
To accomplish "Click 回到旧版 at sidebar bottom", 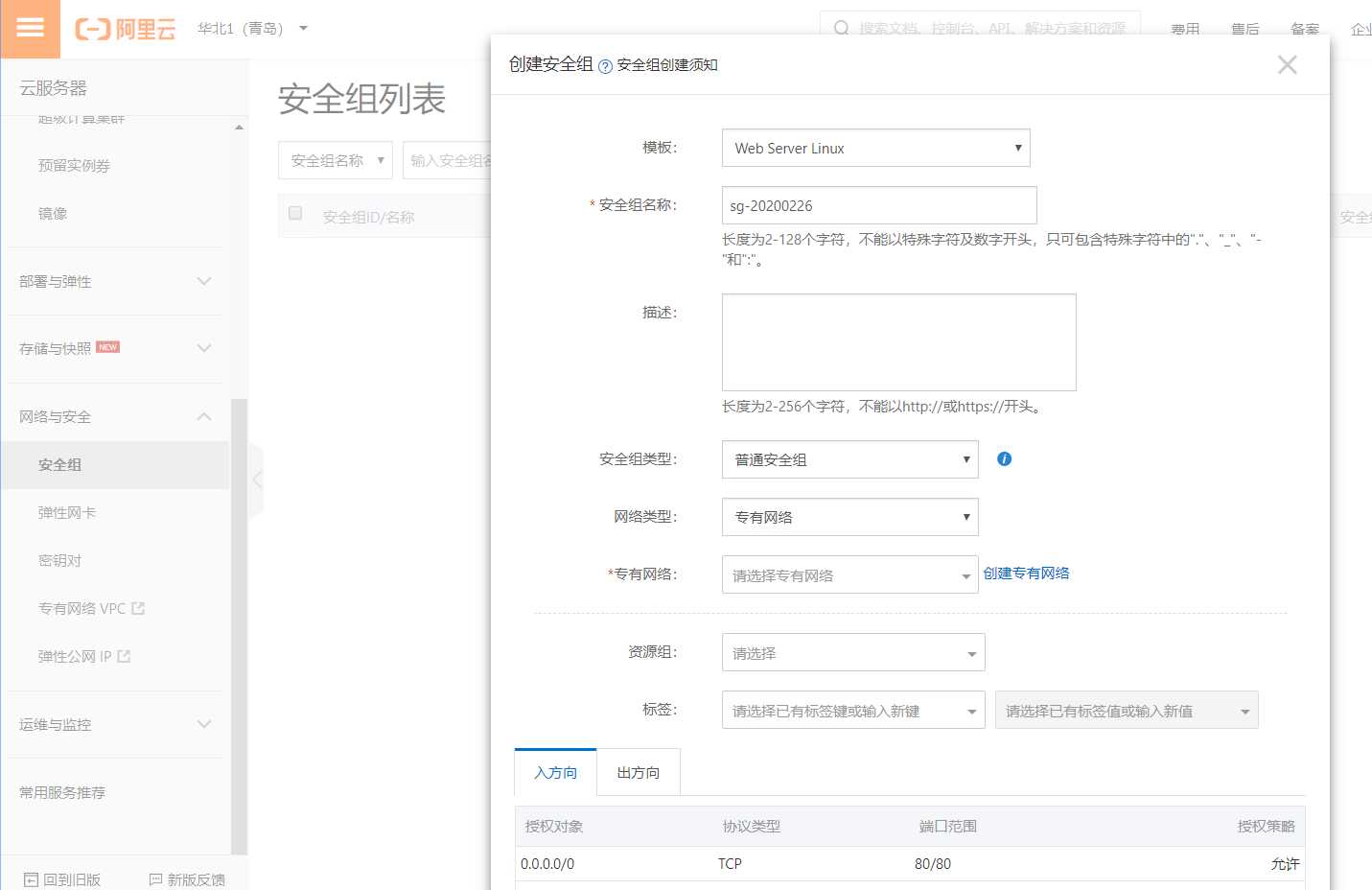I will pyautogui.click(x=62, y=879).
